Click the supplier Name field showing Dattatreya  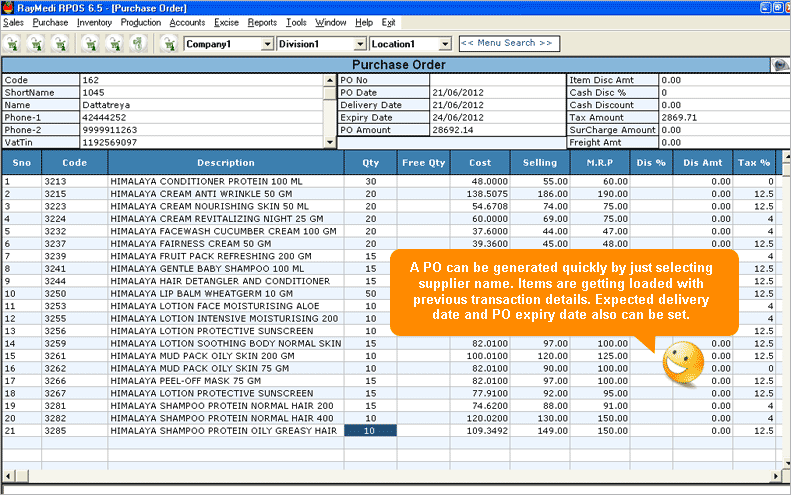click(200, 105)
